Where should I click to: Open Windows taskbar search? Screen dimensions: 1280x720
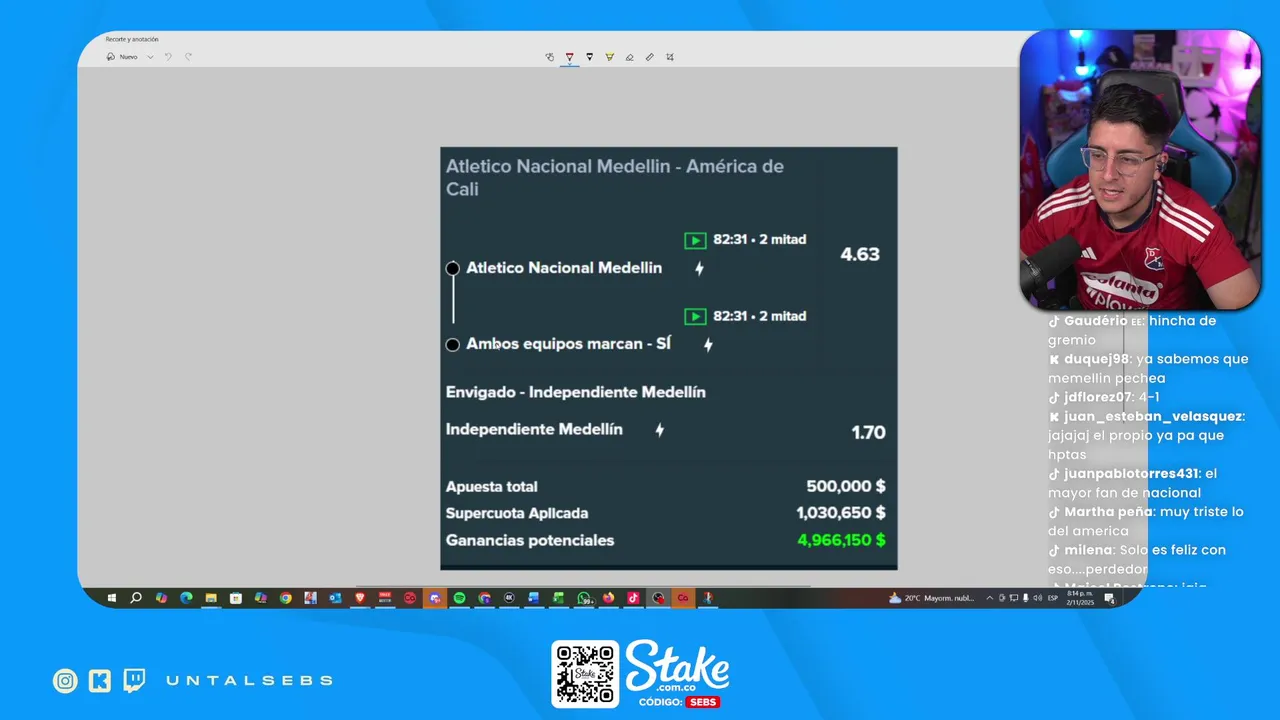[x=135, y=598]
